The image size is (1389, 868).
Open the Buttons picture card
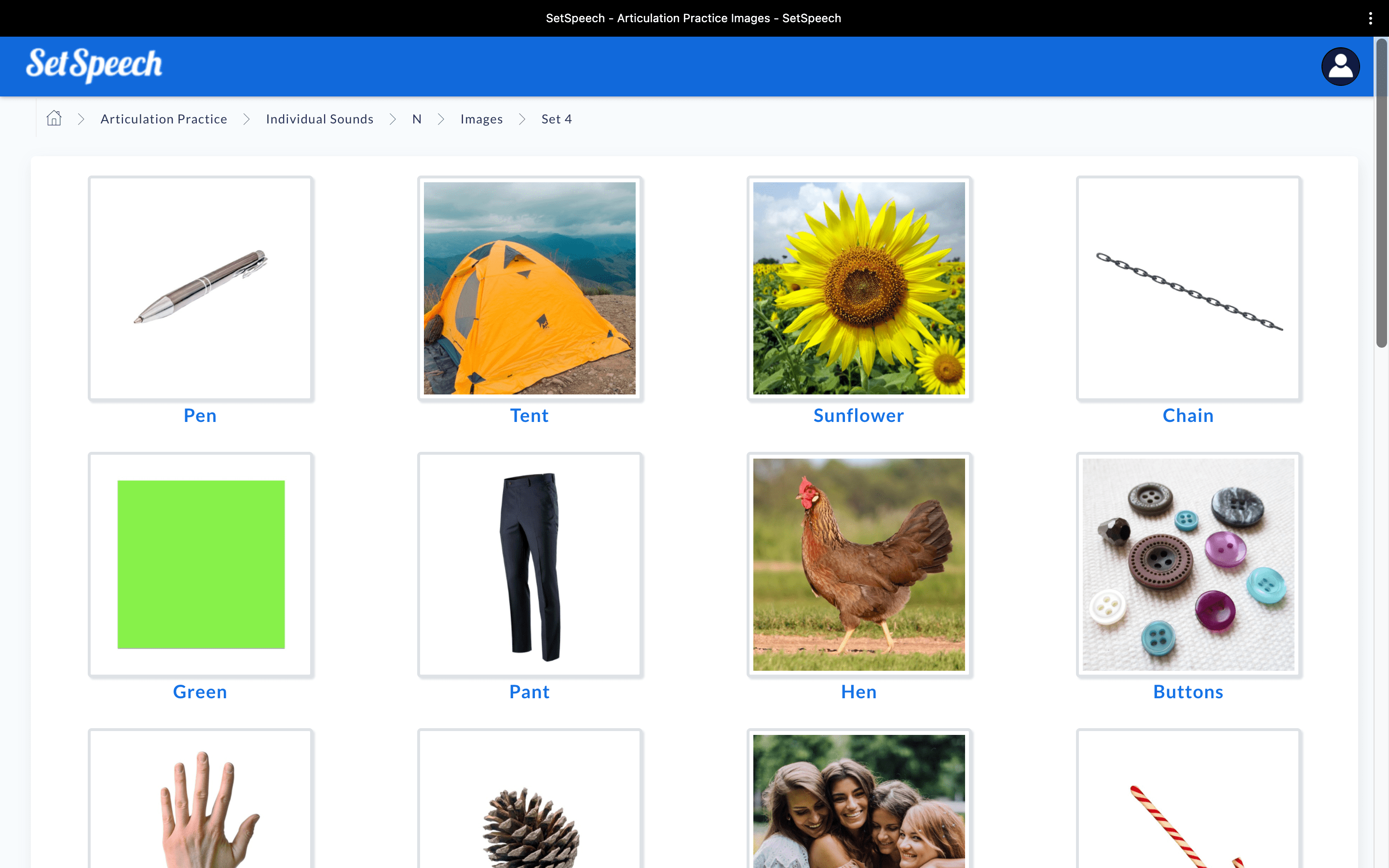(1188, 564)
